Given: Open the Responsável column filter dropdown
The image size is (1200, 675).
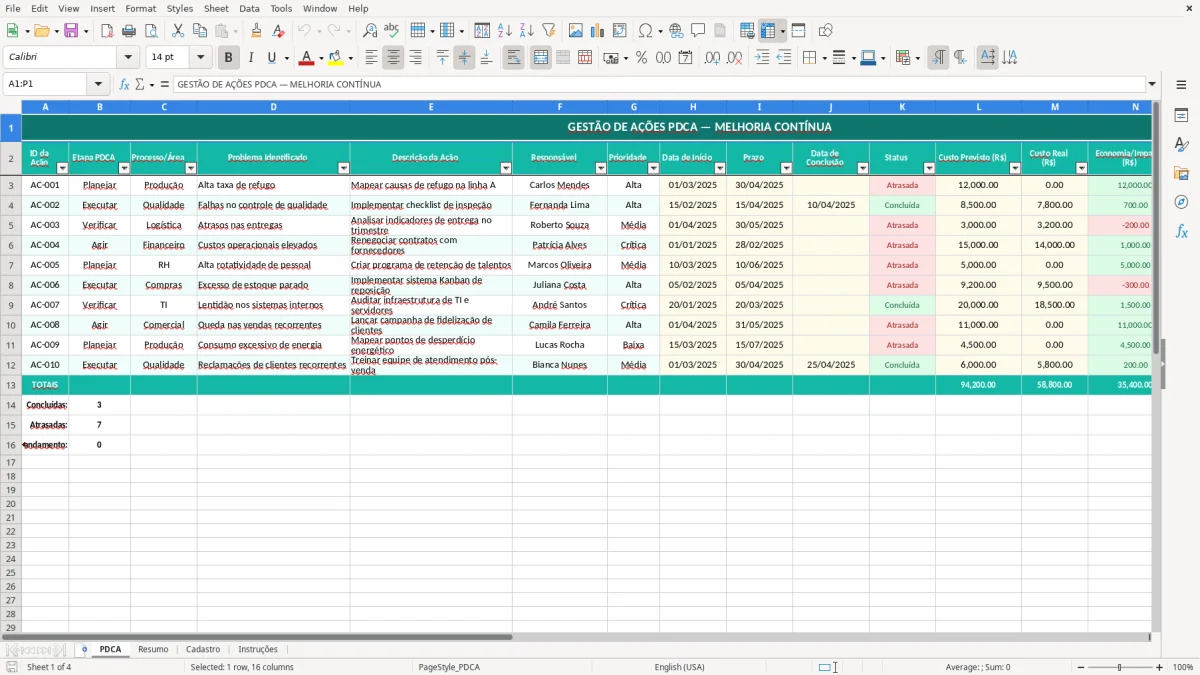Looking at the screenshot, I should click(601, 168).
